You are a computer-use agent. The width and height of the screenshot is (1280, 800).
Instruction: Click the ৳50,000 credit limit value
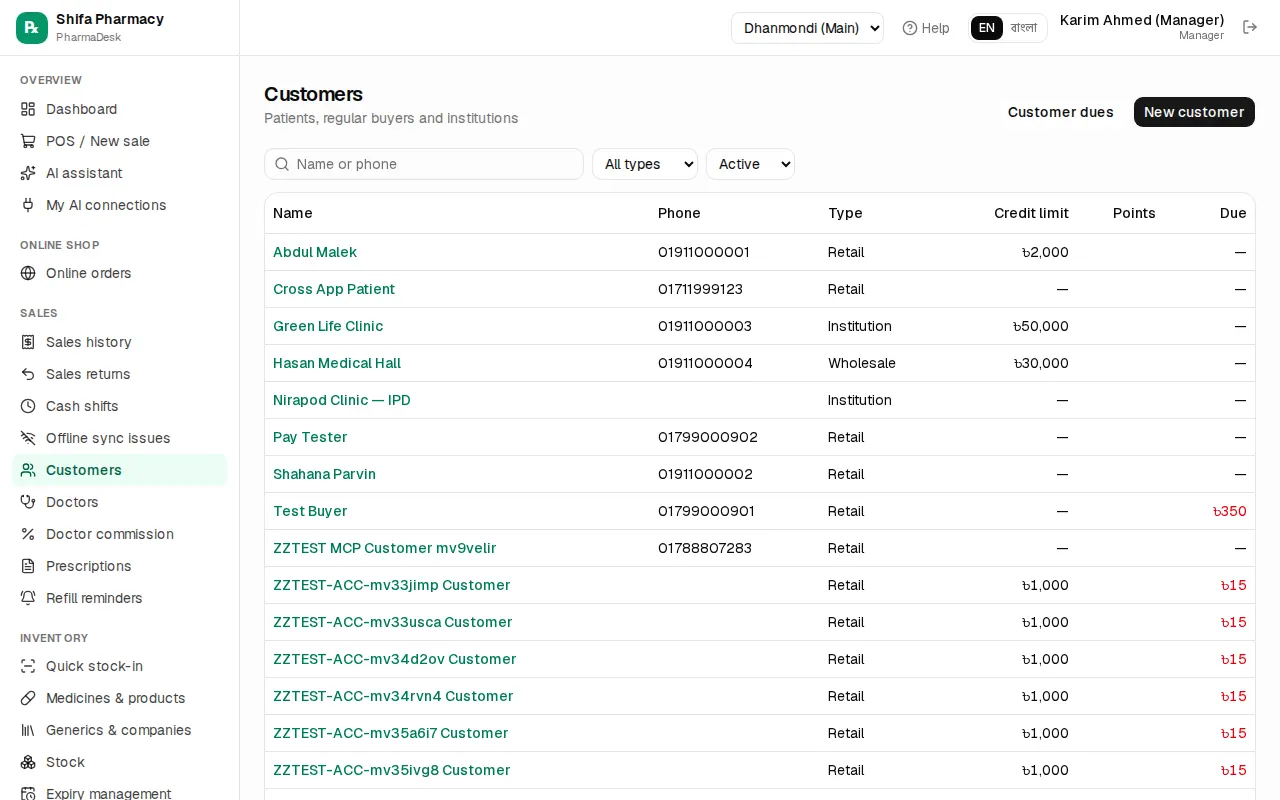pos(1040,326)
